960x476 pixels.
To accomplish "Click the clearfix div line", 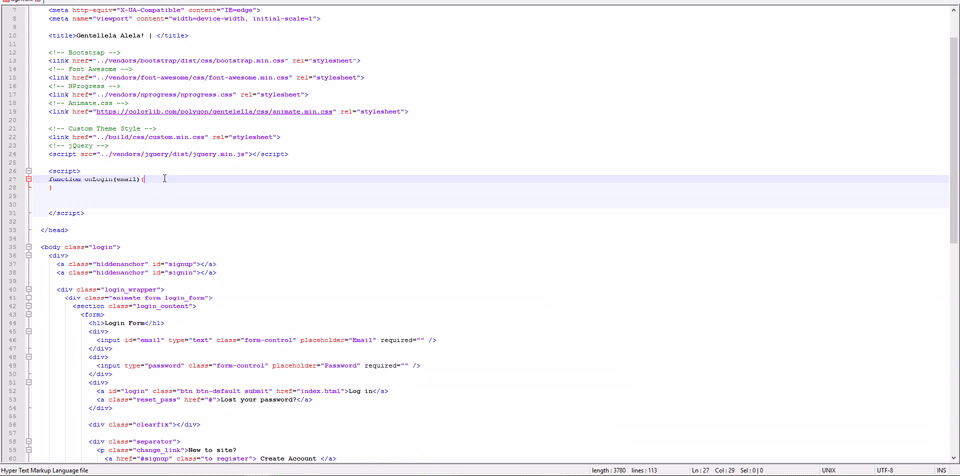I will pyautogui.click(x=144, y=425).
